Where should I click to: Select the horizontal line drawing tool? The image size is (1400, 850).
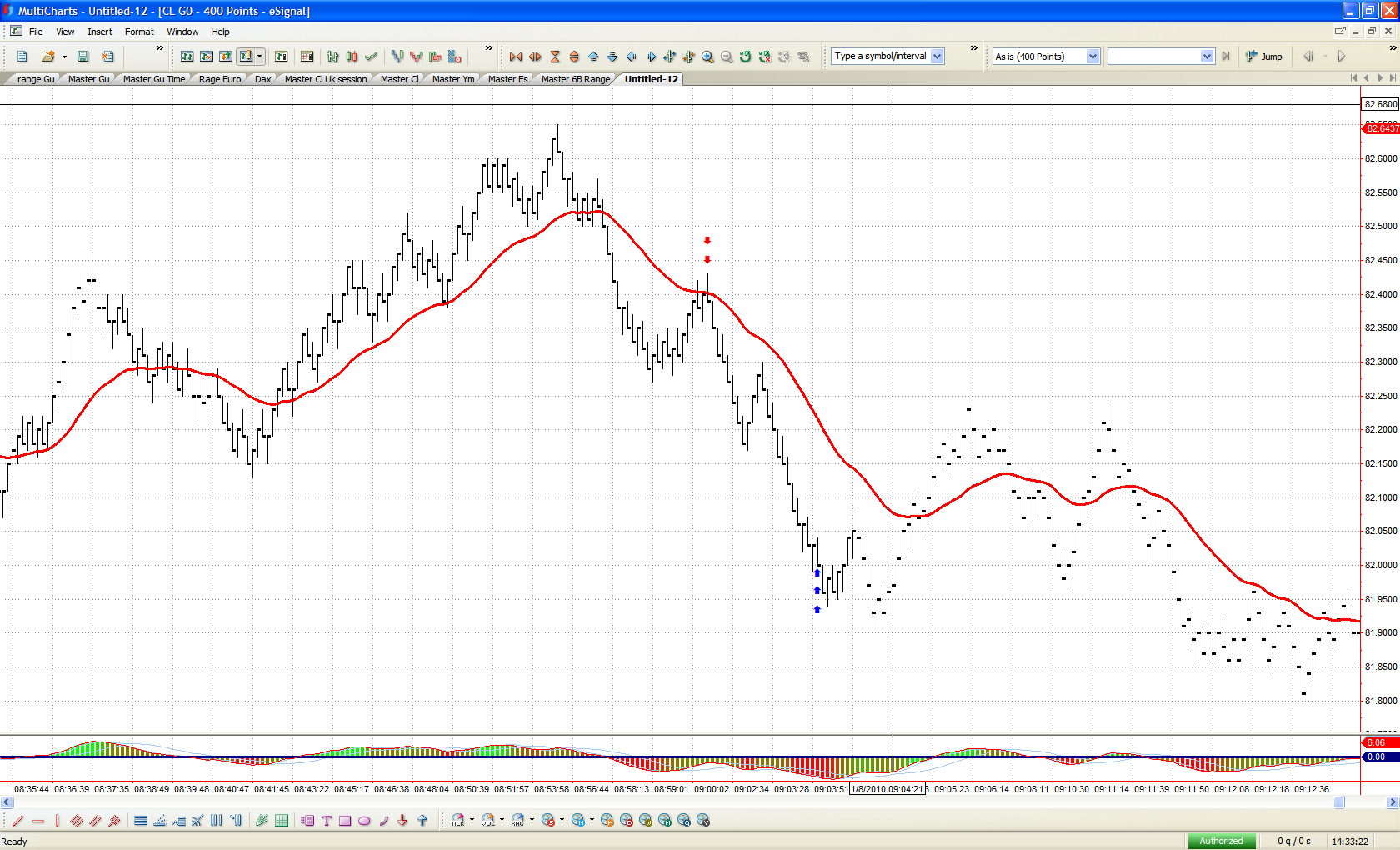pyautogui.click(x=37, y=821)
